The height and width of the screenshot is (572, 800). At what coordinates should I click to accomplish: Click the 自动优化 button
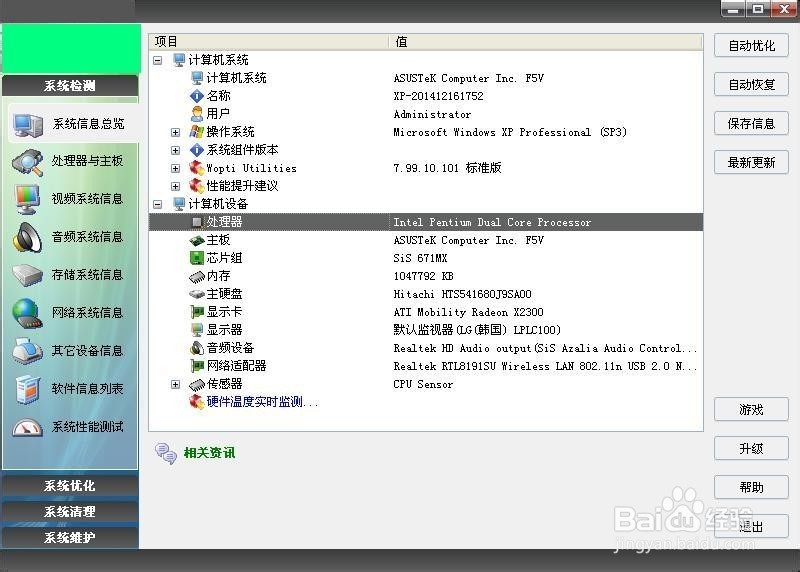752,45
